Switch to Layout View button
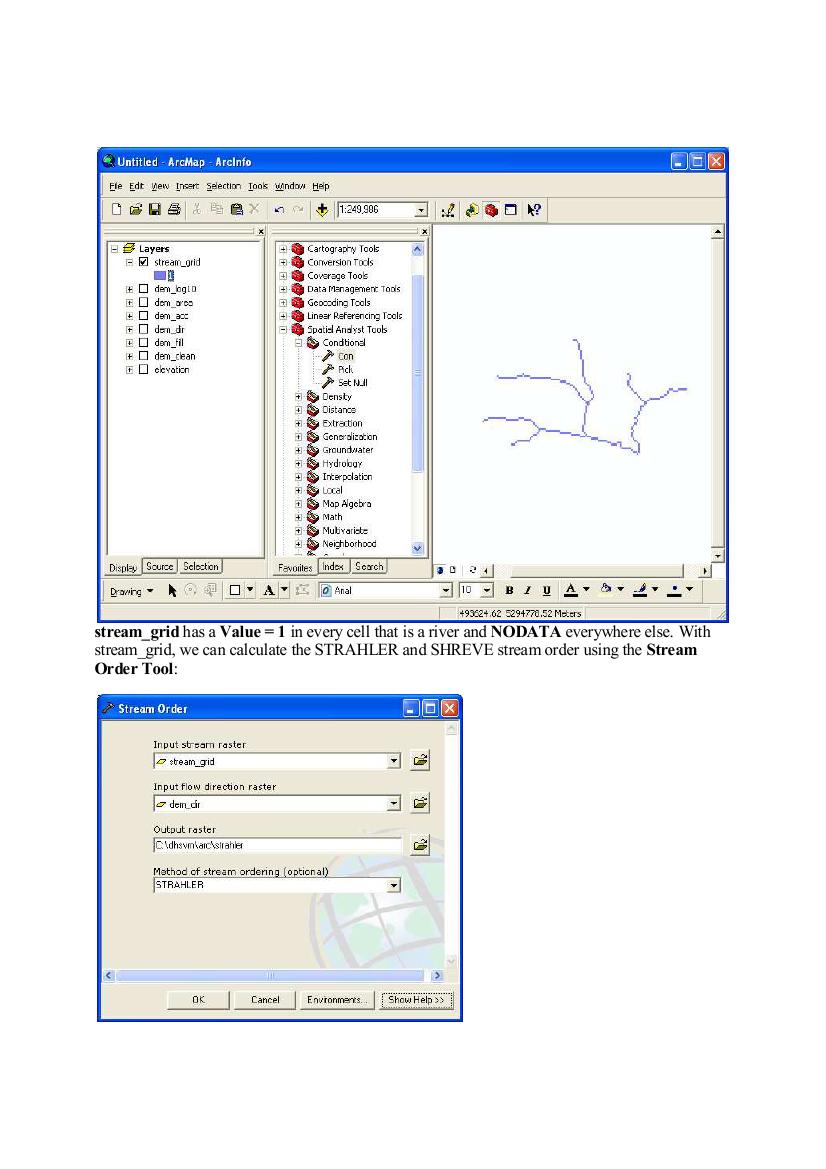Image resolution: width=826 pixels, height=1169 pixels. [x=453, y=570]
